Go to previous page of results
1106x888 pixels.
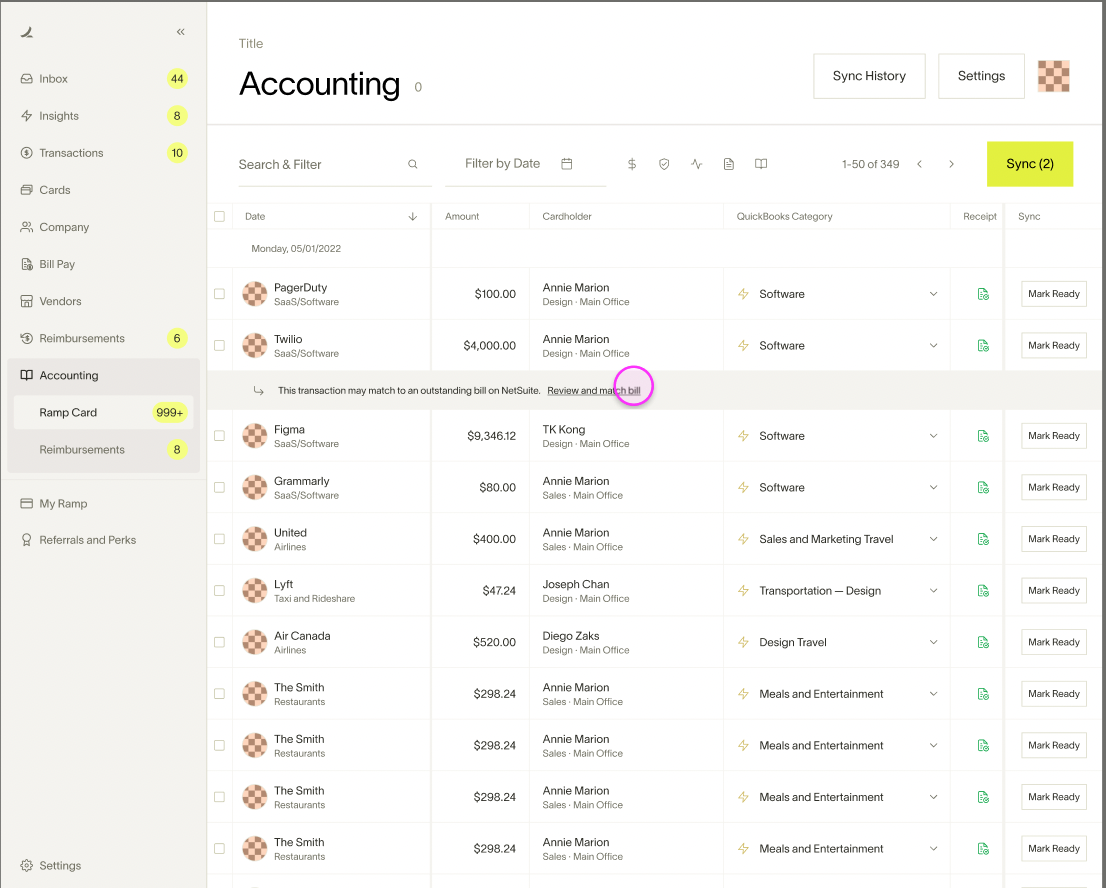pyautogui.click(x=919, y=164)
